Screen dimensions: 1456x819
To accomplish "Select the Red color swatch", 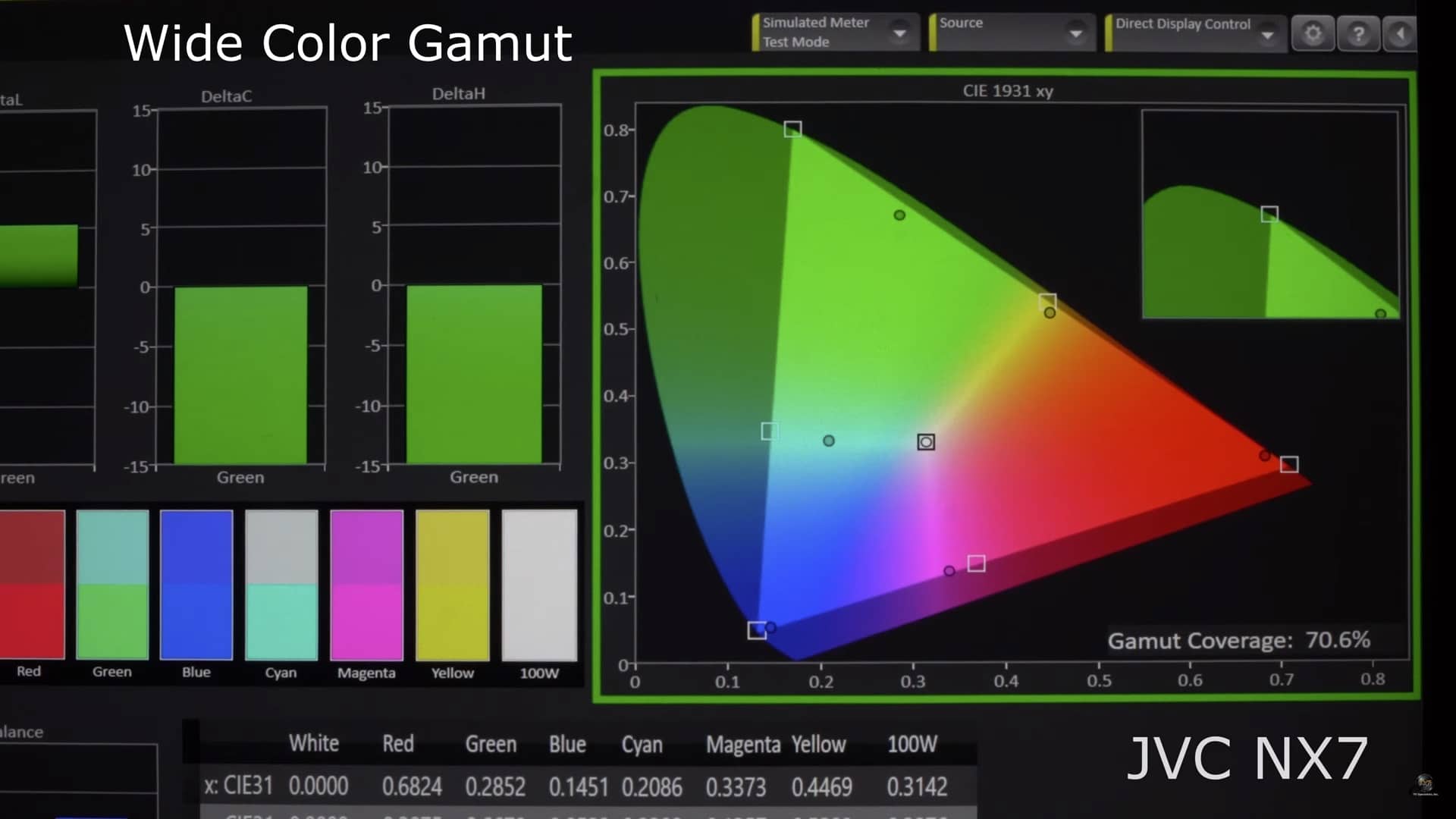I will [32, 585].
